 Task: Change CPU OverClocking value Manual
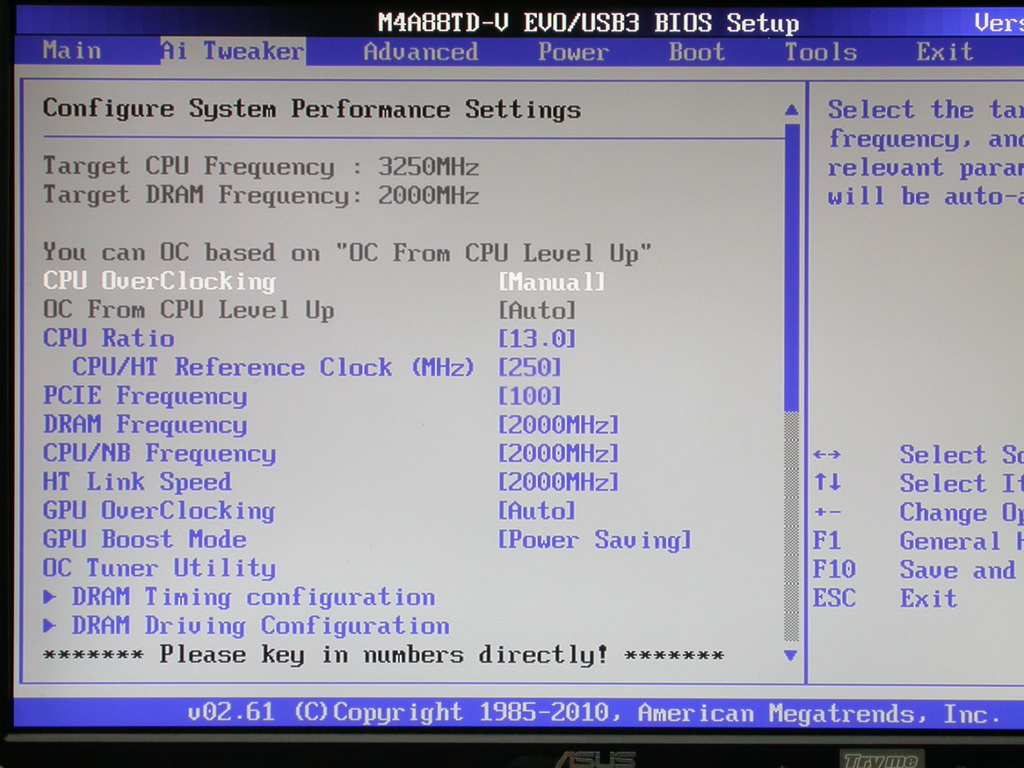coord(552,282)
